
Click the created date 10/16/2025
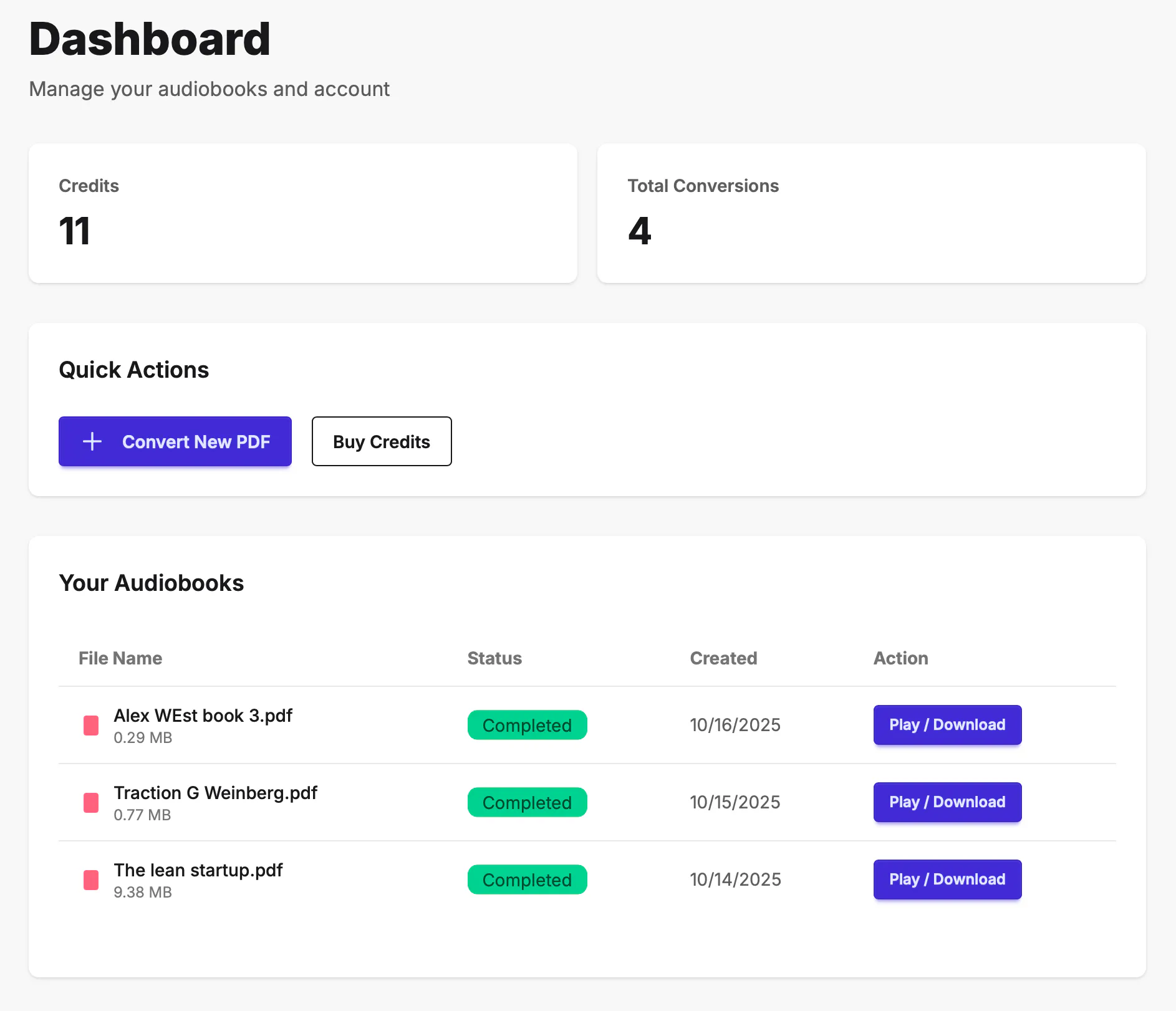735,725
